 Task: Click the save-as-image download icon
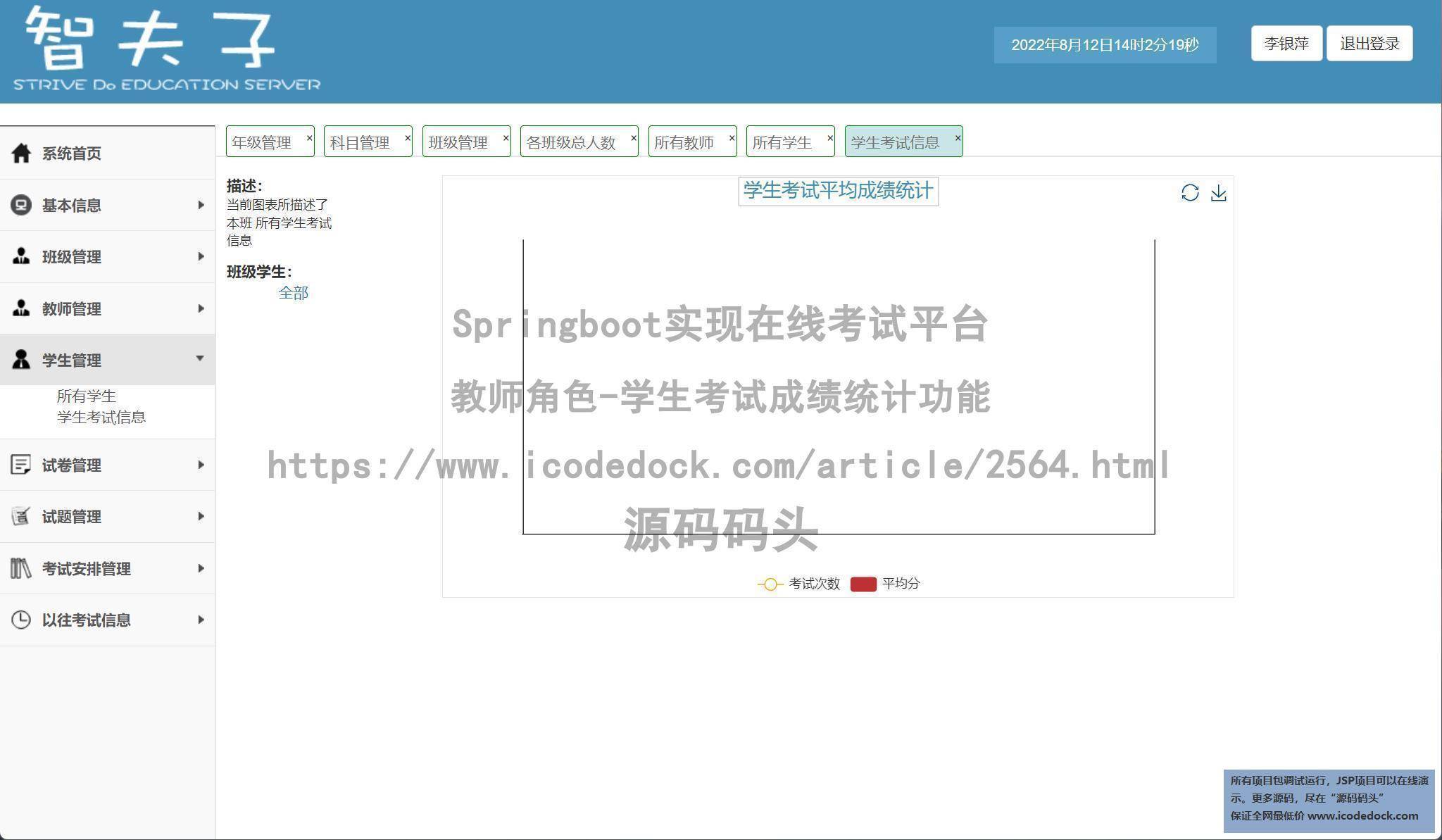pyautogui.click(x=1219, y=193)
